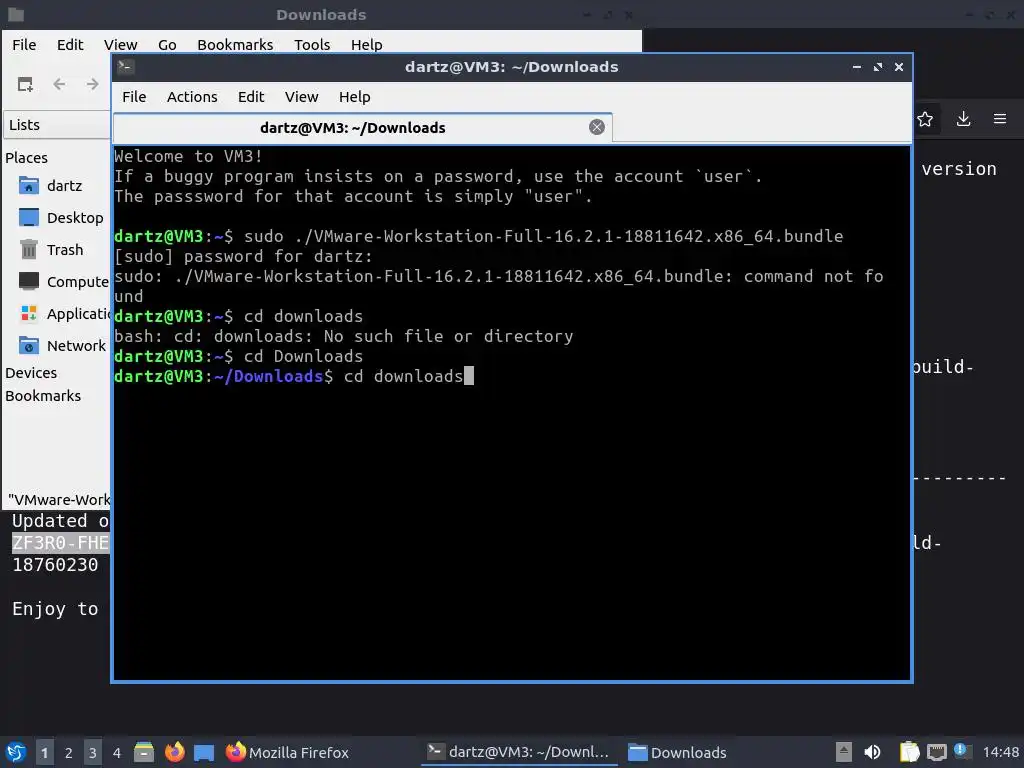Click the Network folder icon

point(29,345)
